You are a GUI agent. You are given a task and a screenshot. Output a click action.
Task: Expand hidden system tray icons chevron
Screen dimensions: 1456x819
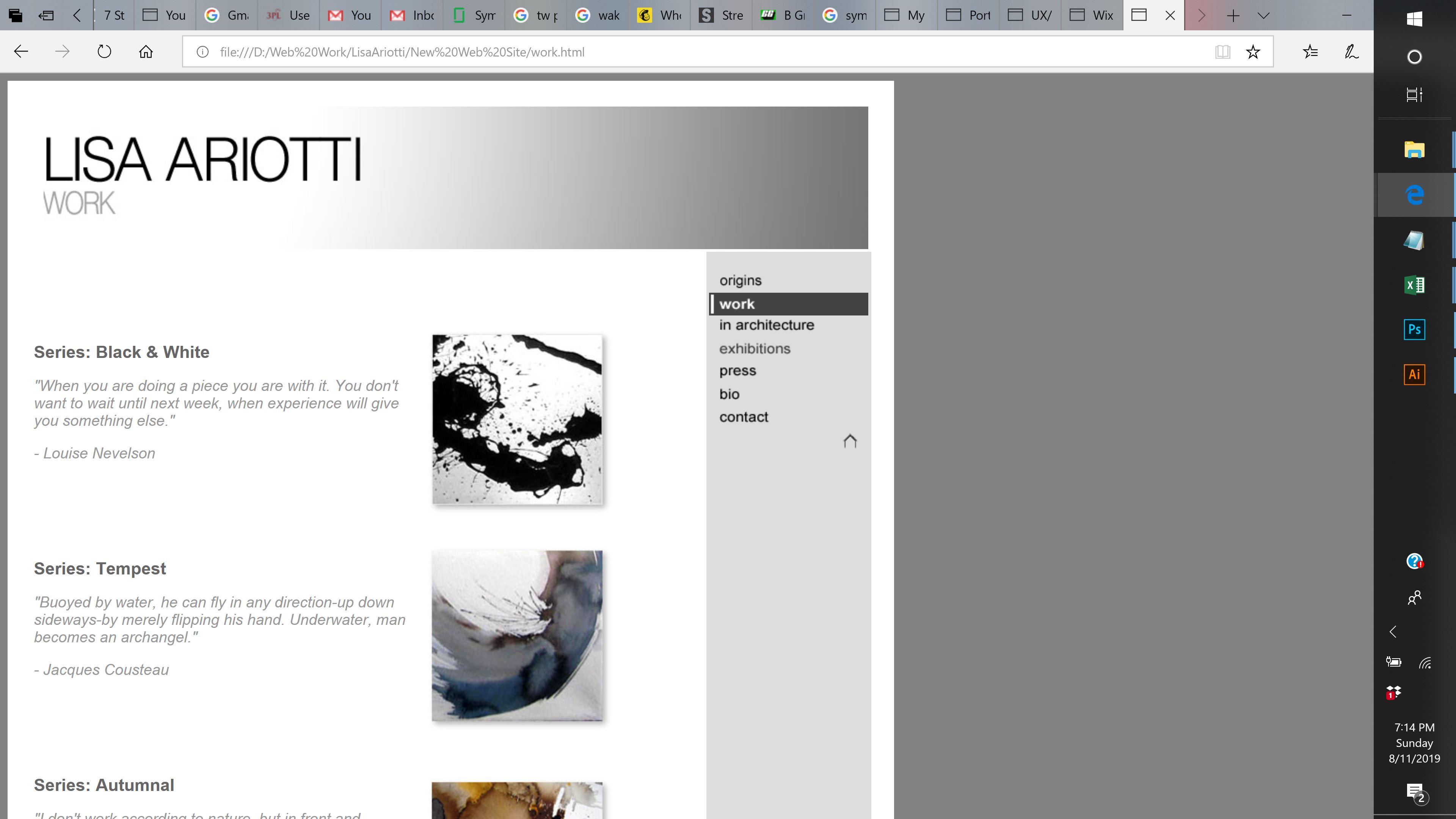[x=1393, y=631]
